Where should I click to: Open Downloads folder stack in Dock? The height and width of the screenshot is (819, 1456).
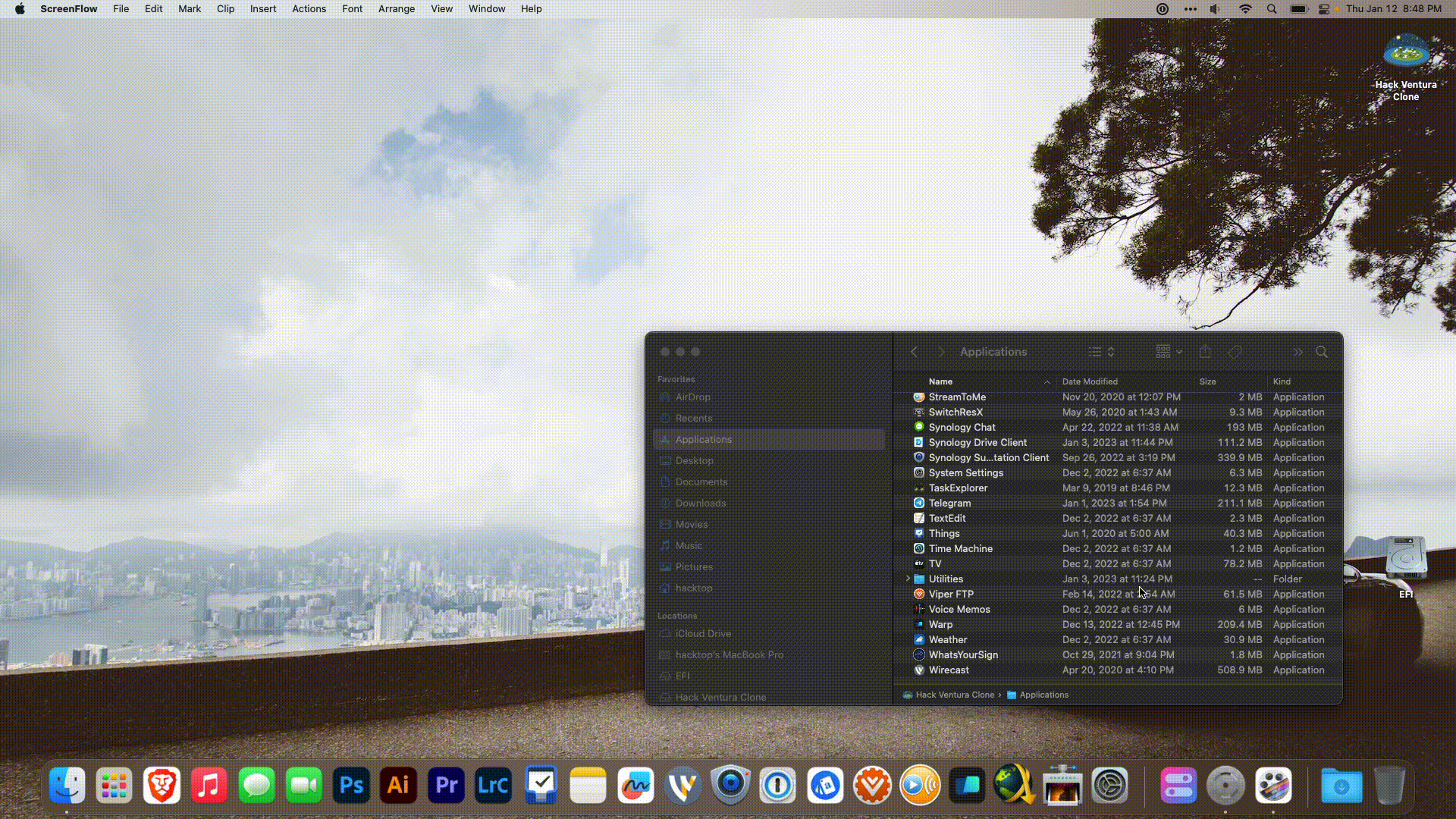tap(1341, 786)
